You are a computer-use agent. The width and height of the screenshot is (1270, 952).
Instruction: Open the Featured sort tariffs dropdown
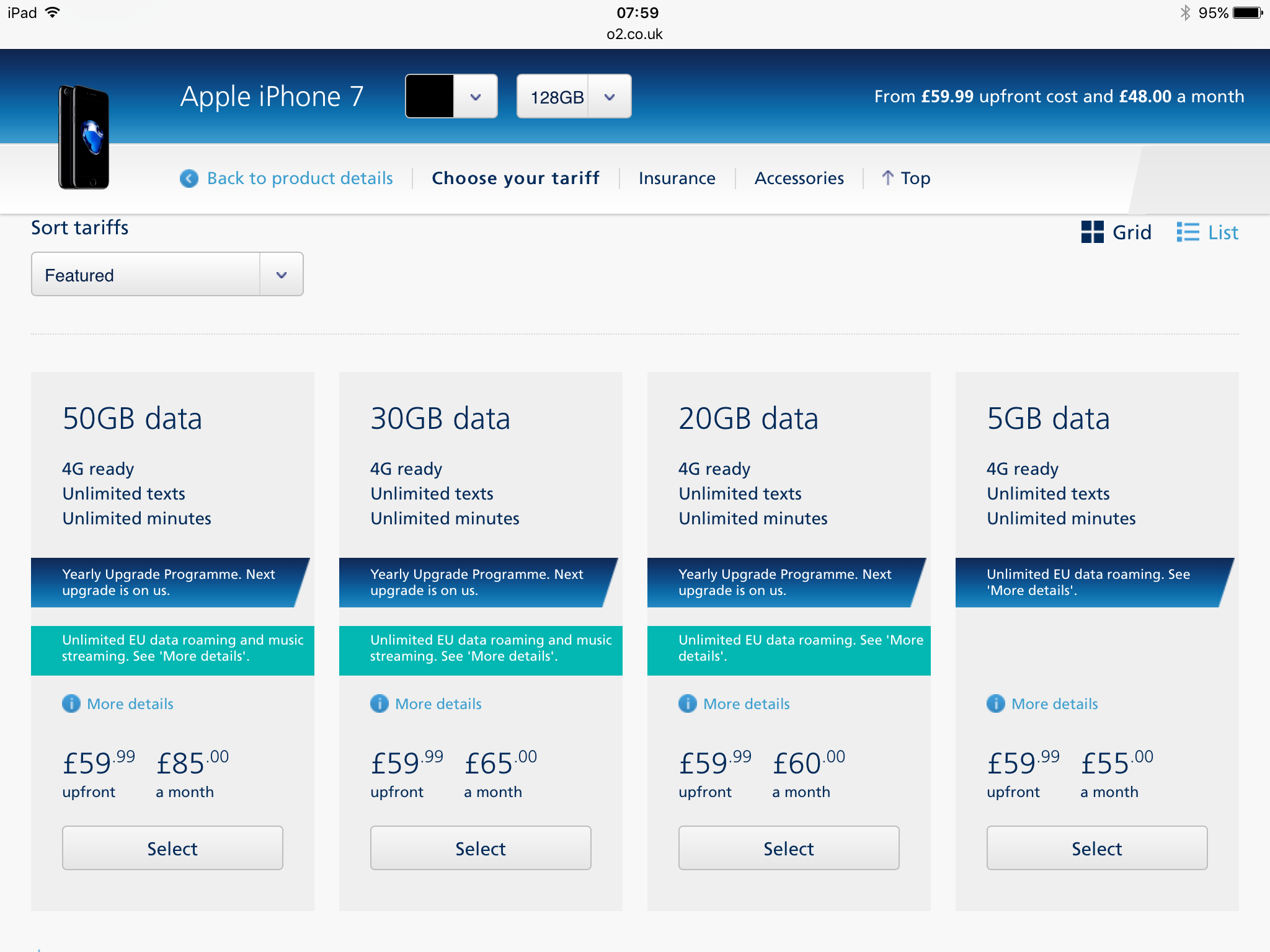point(167,275)
